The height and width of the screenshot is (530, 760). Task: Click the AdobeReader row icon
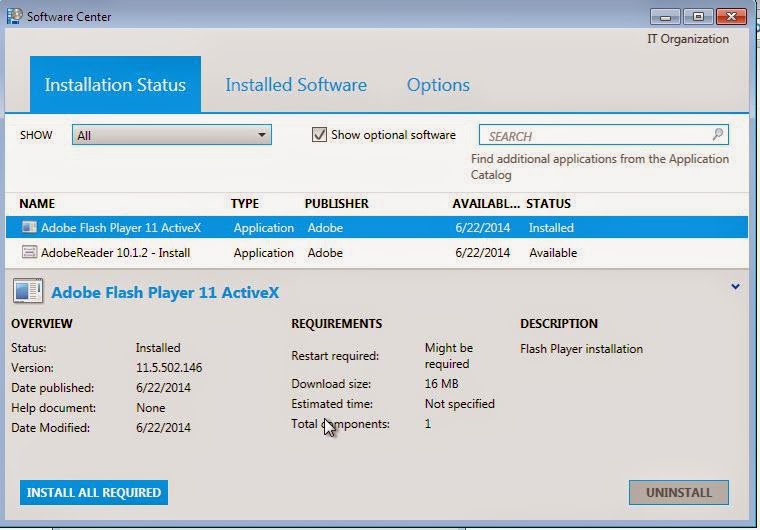click(29, 252)
